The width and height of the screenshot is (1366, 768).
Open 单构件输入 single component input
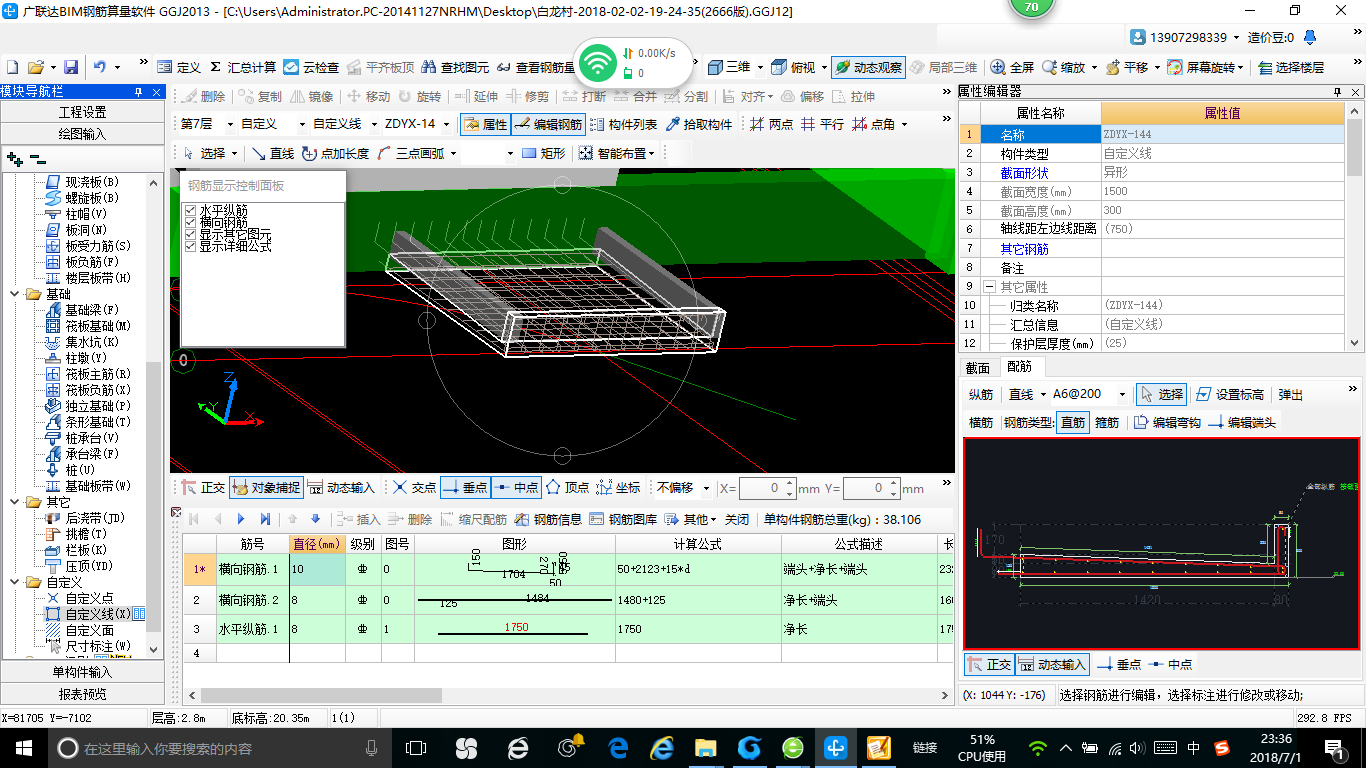coord(82,672)
